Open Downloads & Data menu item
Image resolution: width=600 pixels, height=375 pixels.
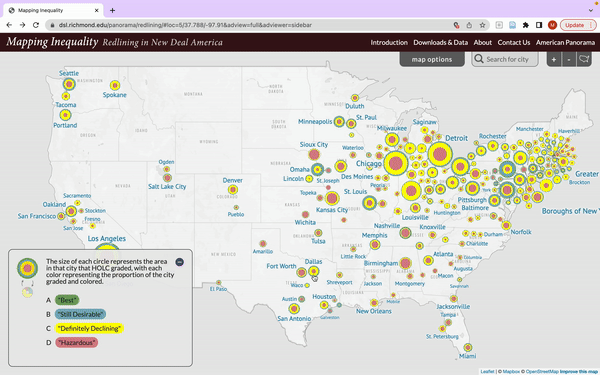click(440, 42)
